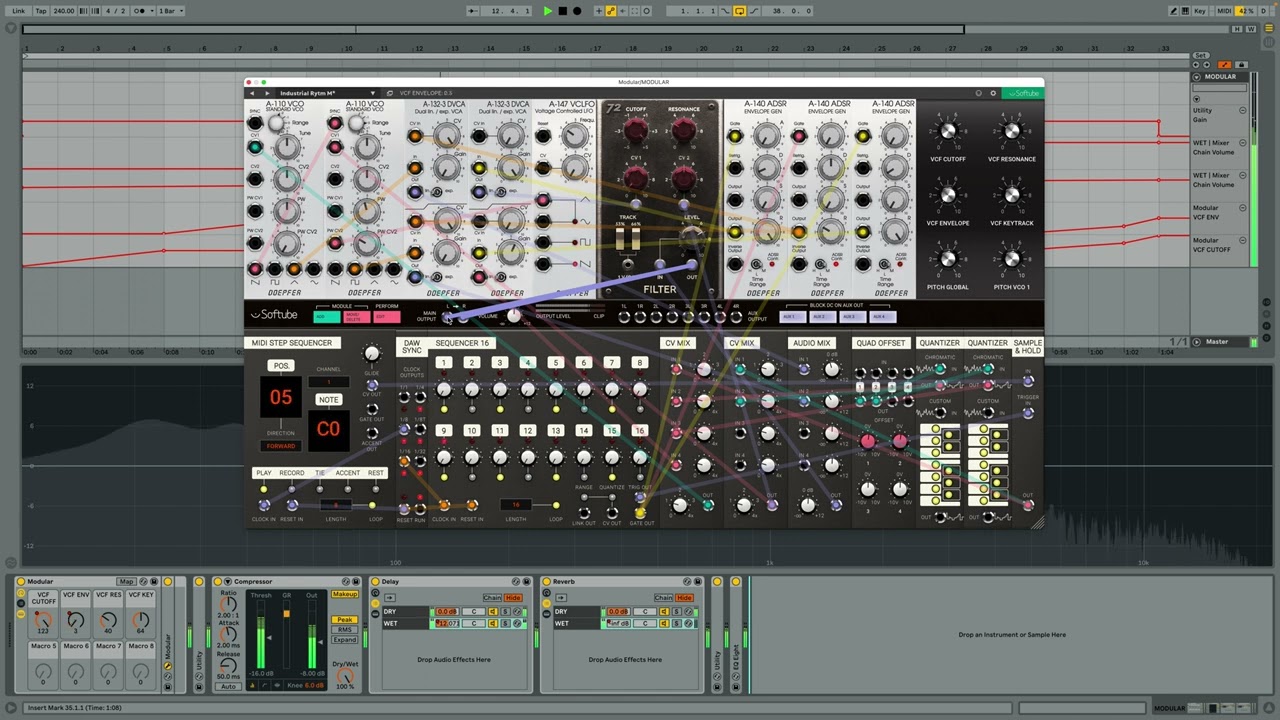Select the QUAD OFFSET module tab

880,343
